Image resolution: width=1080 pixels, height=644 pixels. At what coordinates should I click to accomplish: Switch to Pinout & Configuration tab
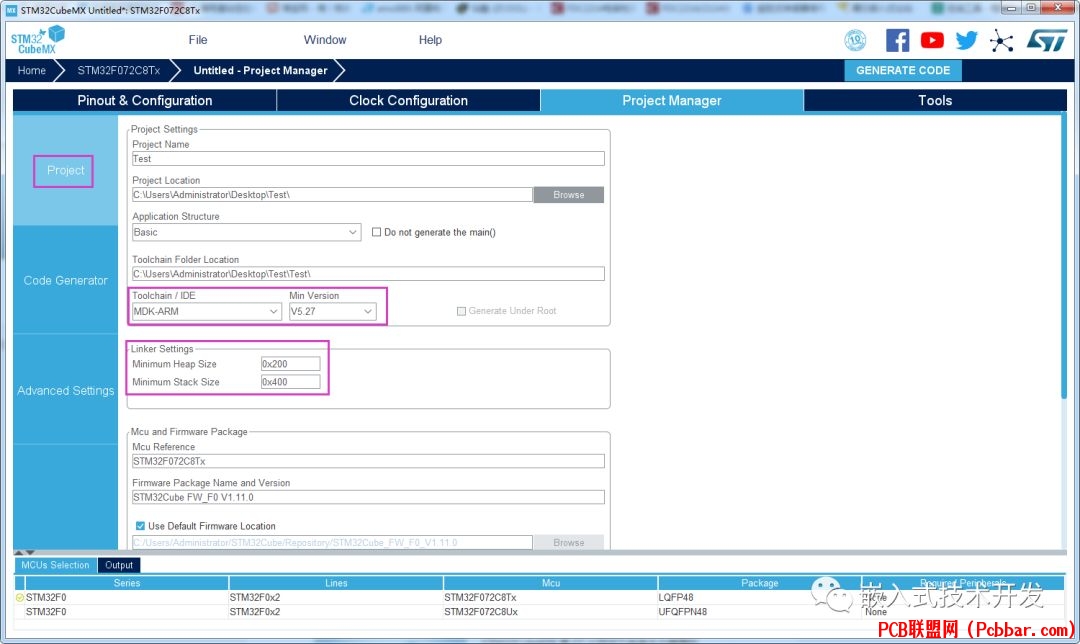(145, 101)
